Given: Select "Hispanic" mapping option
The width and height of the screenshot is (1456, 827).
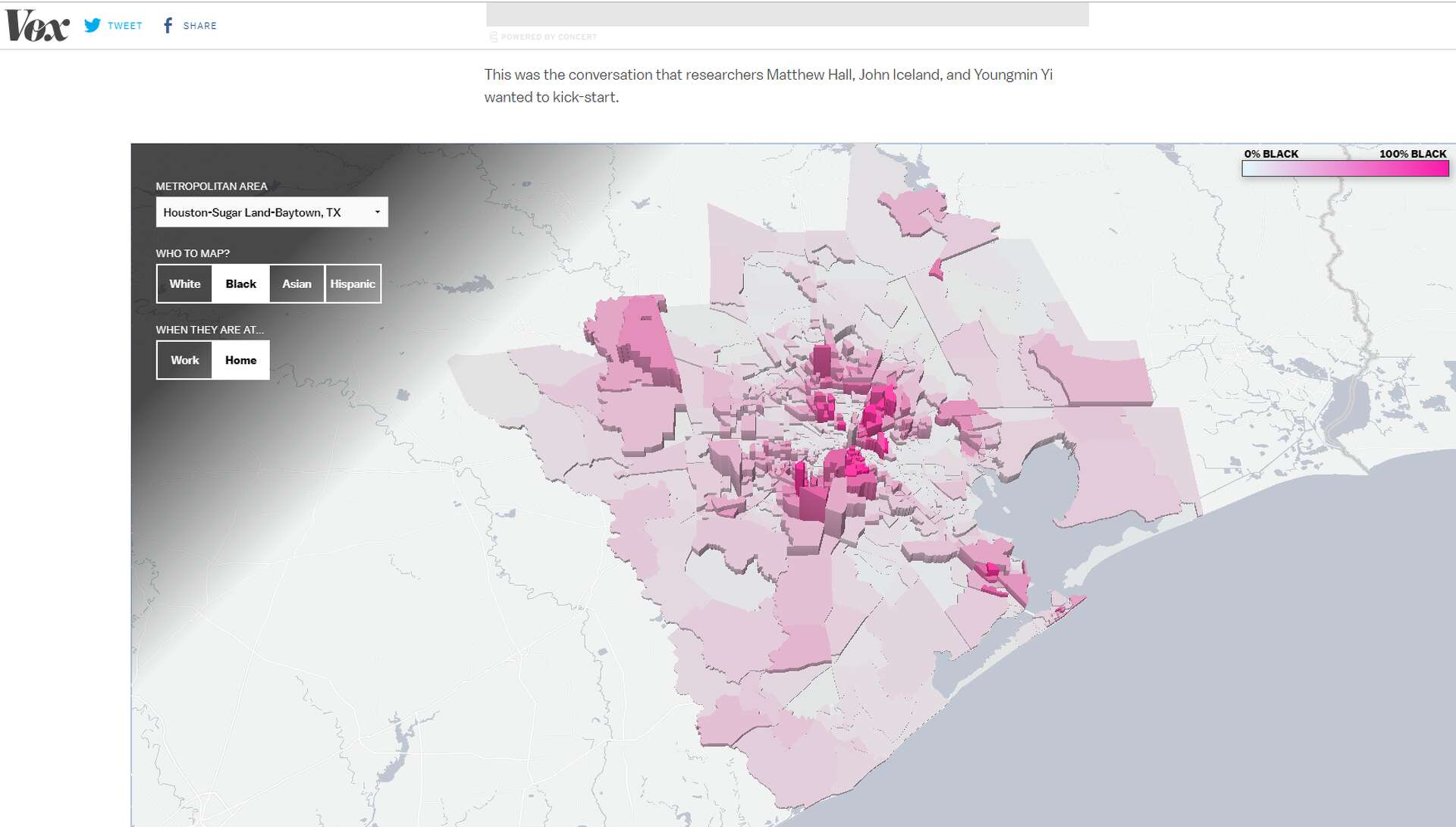Looking at the screenshot, I should pyautogui.click(x=353, y=283).
